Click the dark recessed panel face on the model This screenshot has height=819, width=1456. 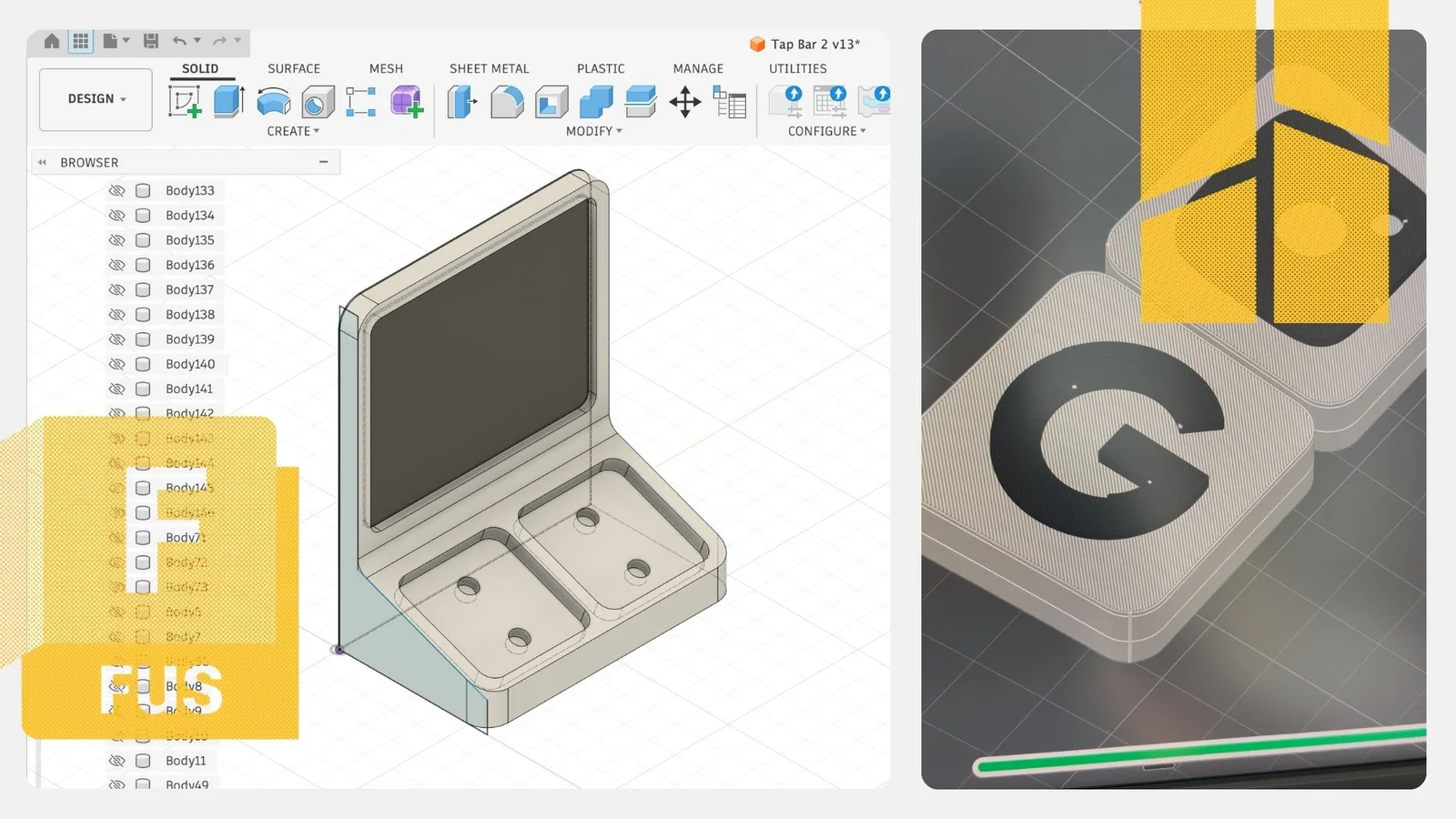(480, 364)
